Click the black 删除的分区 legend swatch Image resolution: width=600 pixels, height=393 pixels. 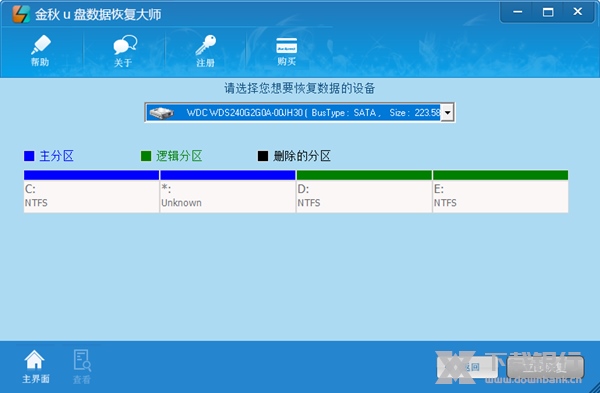click(x=262, y=156)
